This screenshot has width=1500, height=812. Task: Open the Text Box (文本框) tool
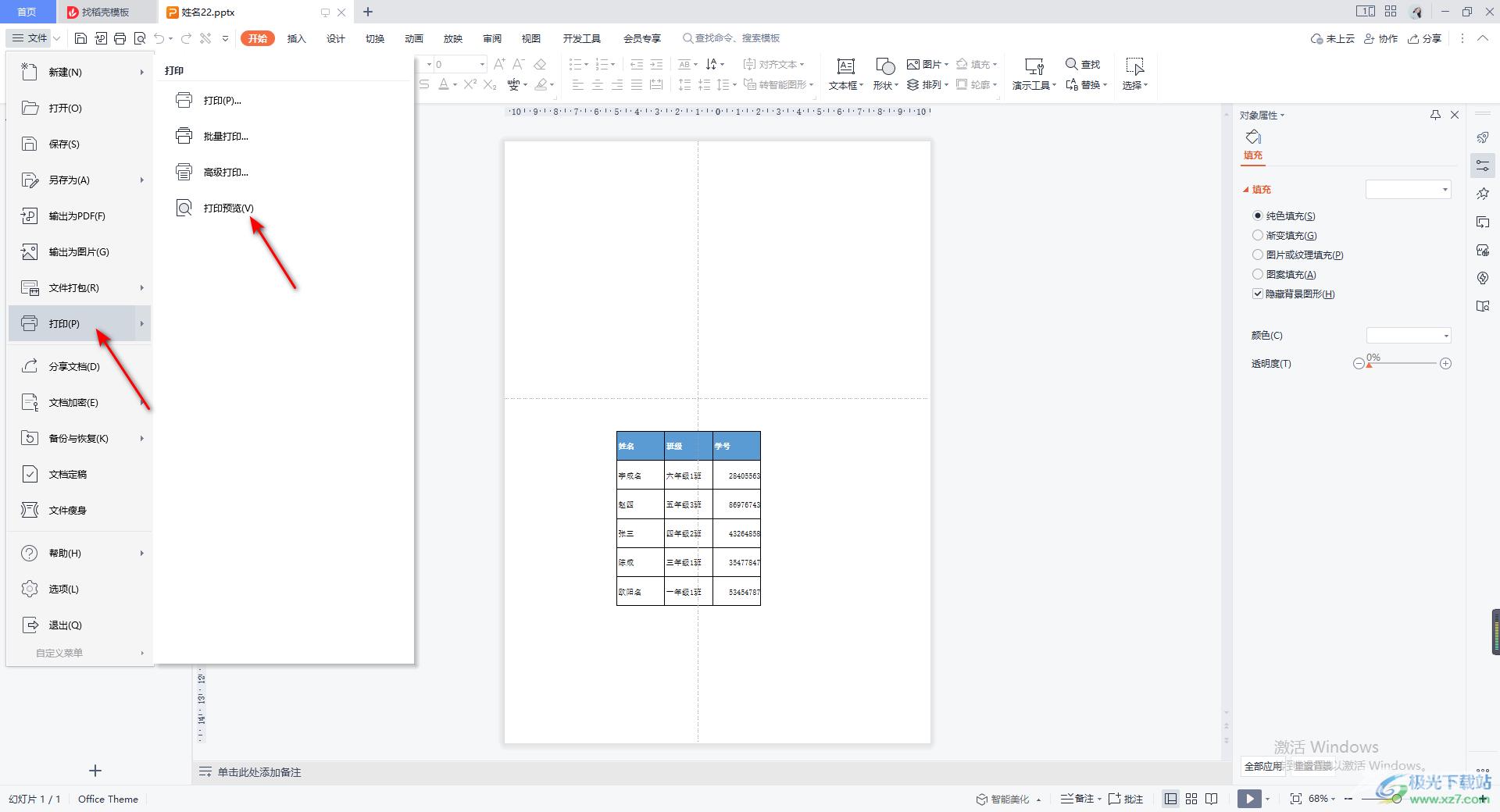coord(845,74)
